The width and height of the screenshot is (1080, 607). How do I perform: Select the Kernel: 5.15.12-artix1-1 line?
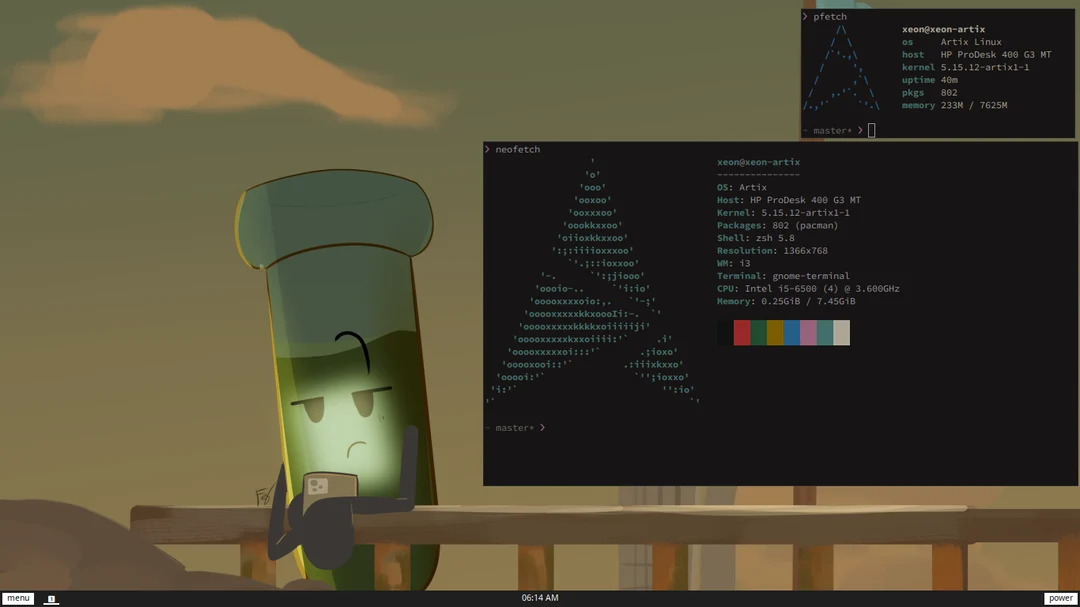782,212
